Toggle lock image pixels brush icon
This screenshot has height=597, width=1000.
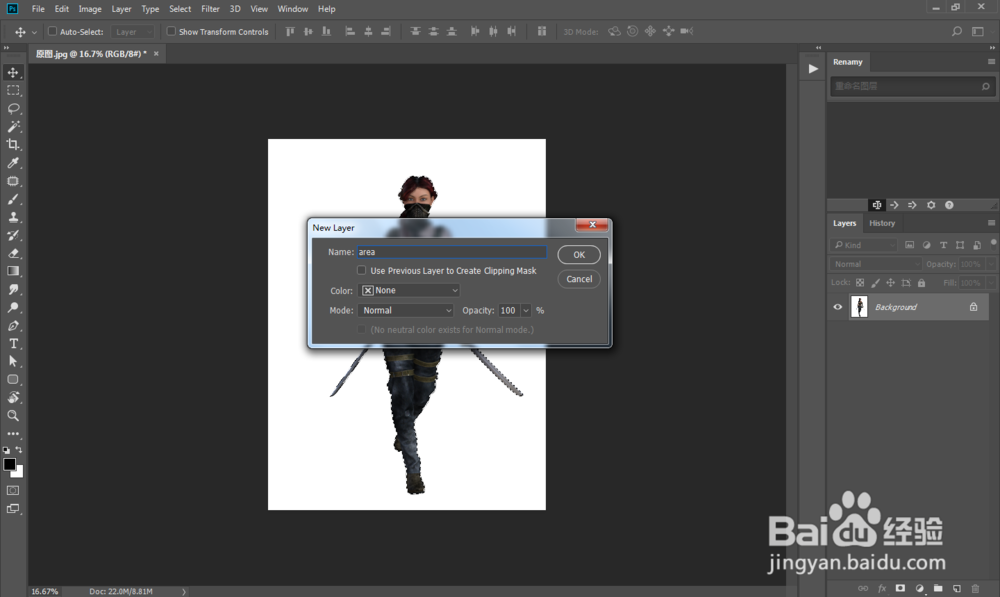coord(875,283)
